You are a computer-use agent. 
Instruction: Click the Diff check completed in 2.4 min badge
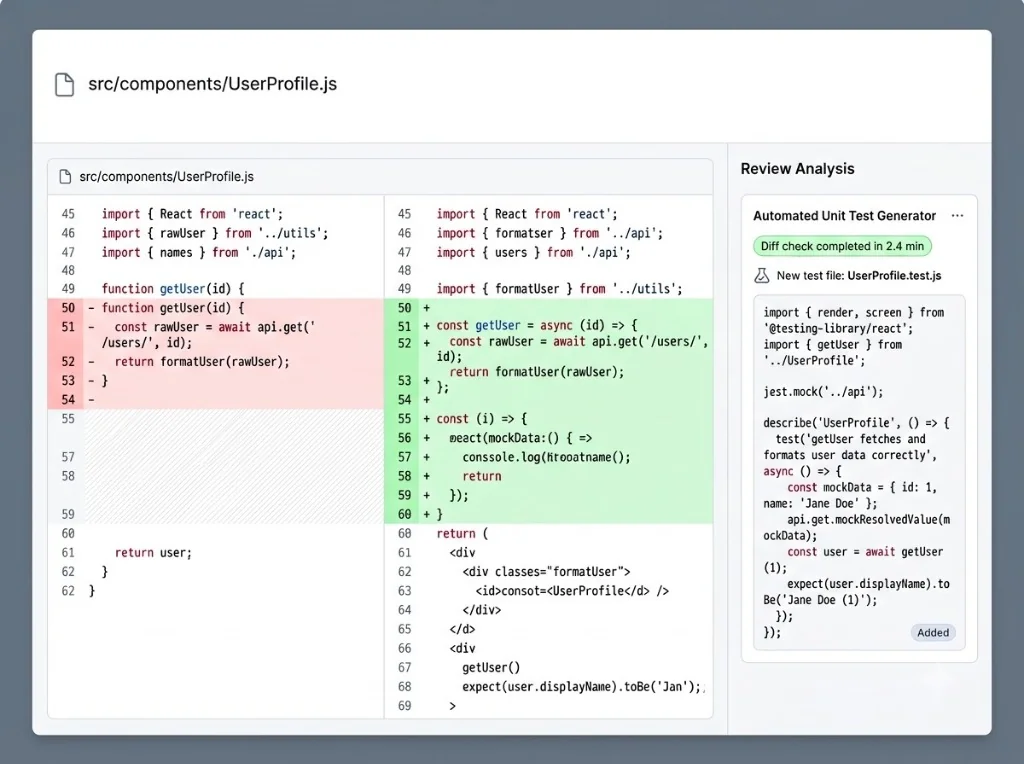[842, 246]
